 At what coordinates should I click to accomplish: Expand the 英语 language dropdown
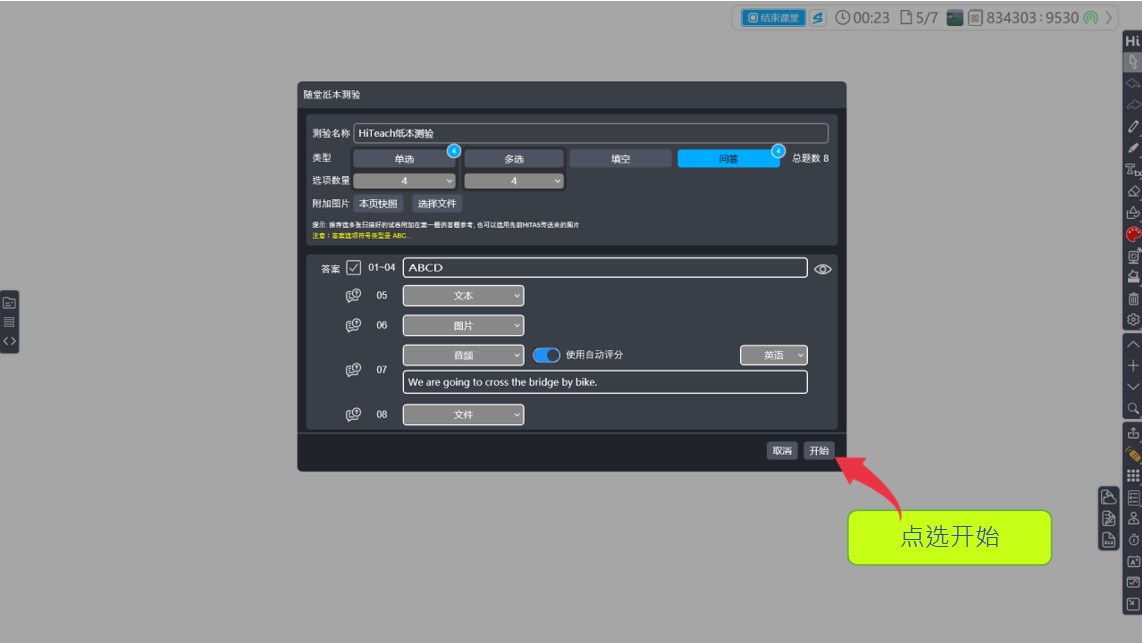773,355
